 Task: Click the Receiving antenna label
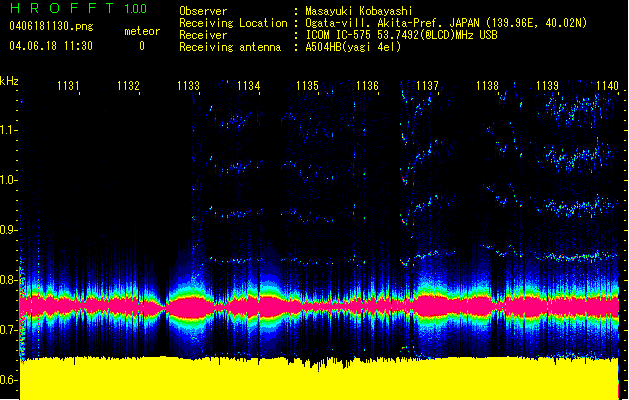click(x=230, y=47)
